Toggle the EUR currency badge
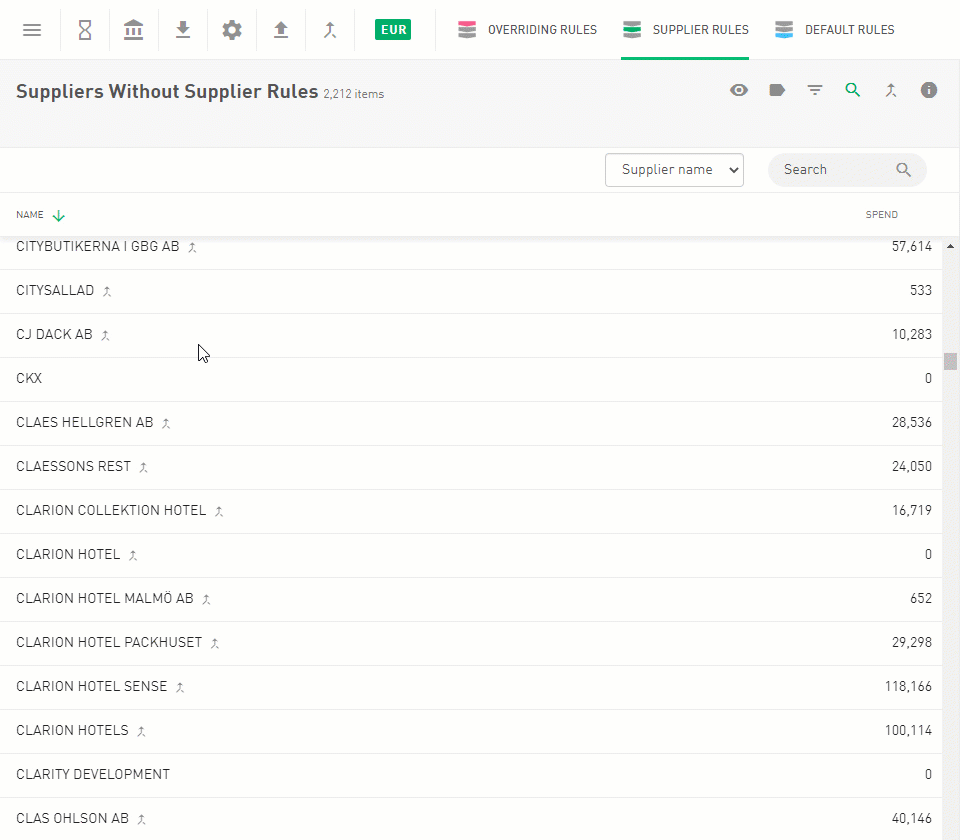Image resolution: width=960 pixels, height=840 pixels. coord(394,30)
